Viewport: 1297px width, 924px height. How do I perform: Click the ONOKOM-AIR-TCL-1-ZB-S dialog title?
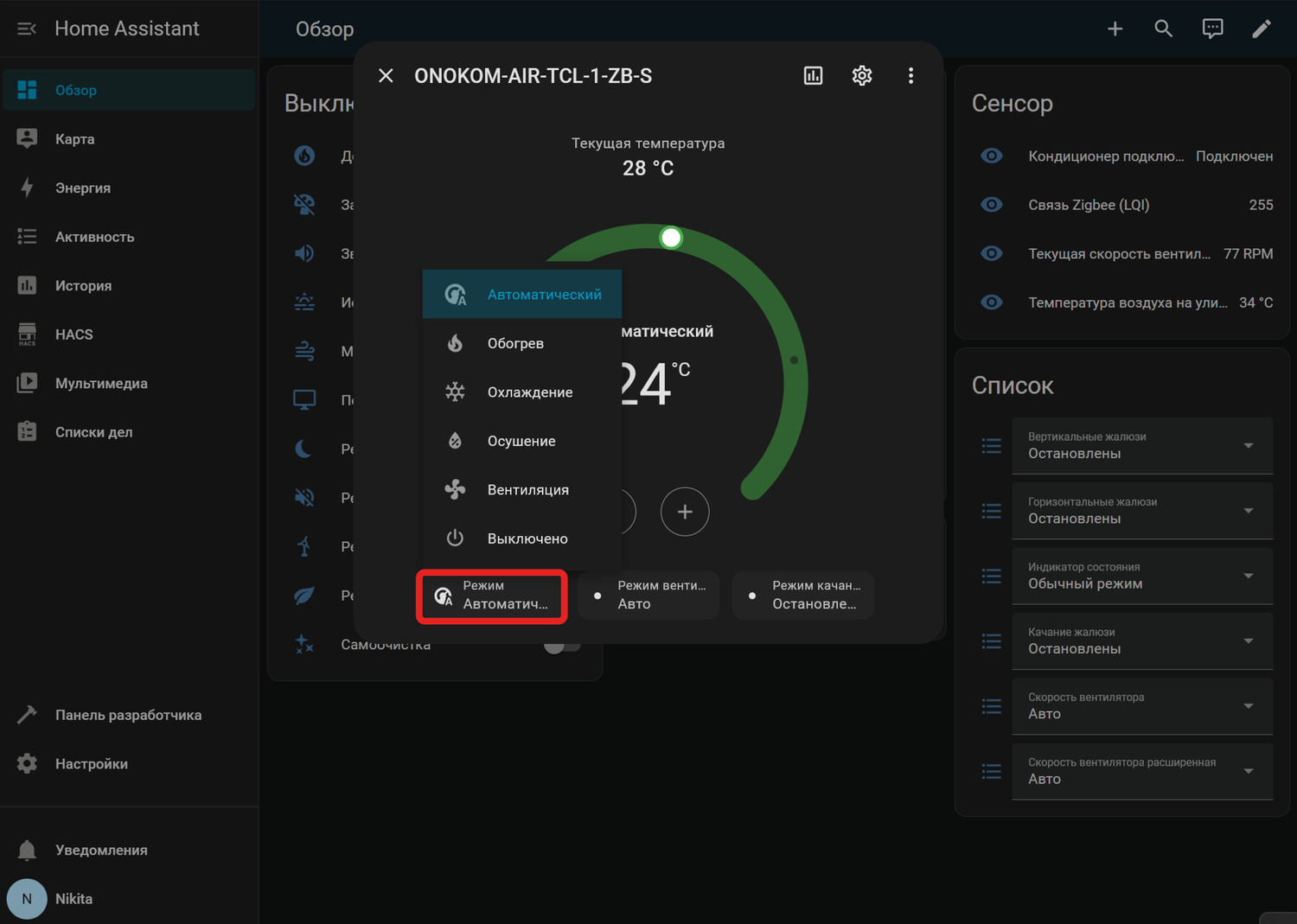(x=533, y=76)
